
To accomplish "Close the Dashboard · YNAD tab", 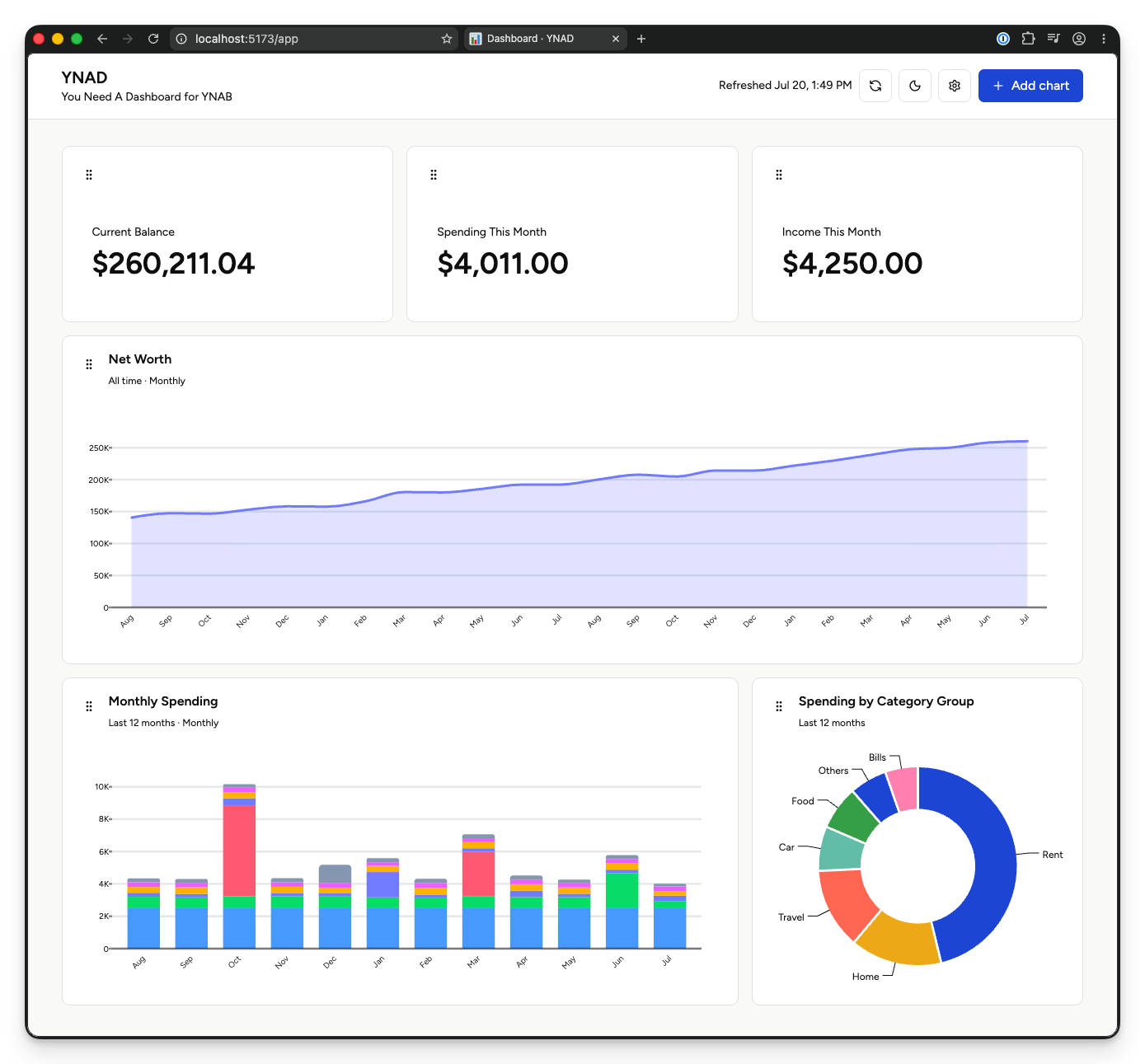I will pyautogui.click(x=616, y=39).
